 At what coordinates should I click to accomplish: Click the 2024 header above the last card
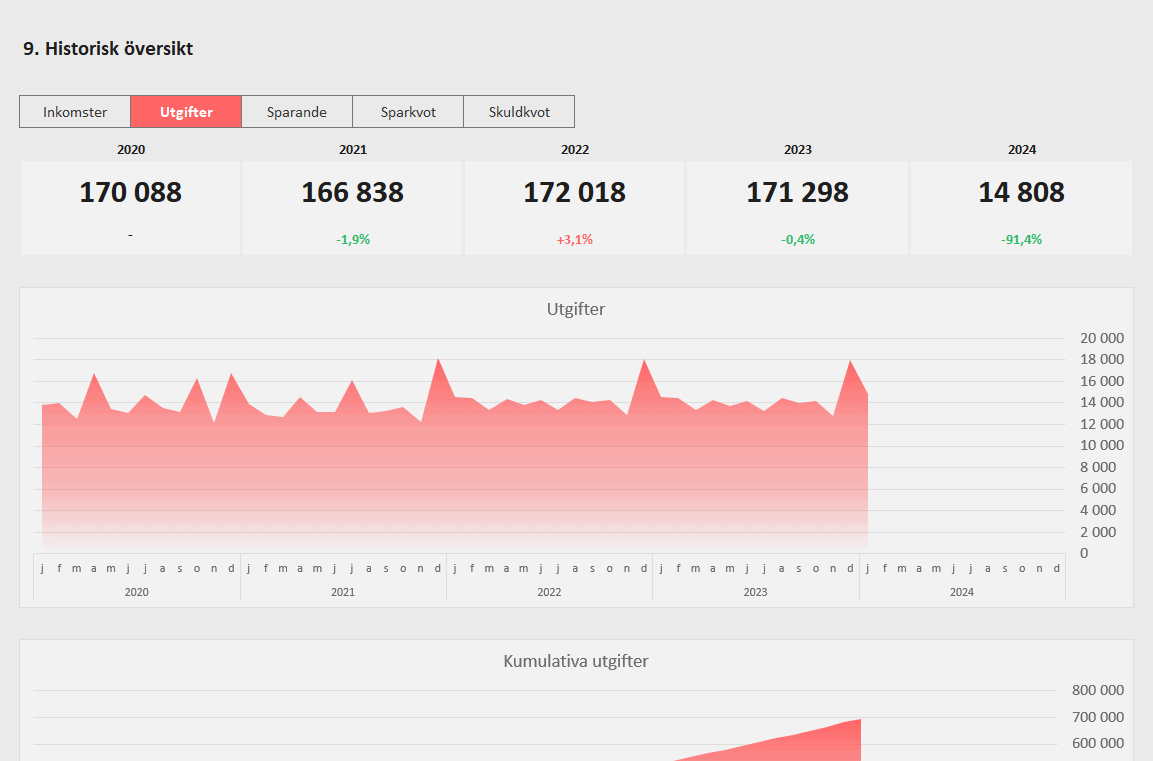pos(1022,149)
